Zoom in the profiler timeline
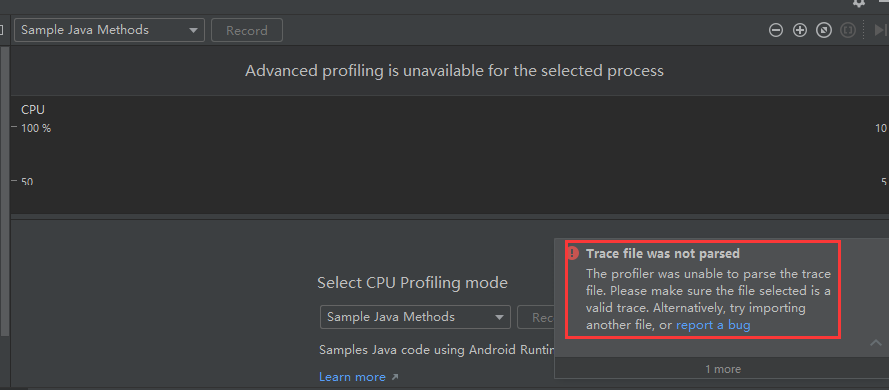Viewport: 889px width, 390px height. pos(799,30)
